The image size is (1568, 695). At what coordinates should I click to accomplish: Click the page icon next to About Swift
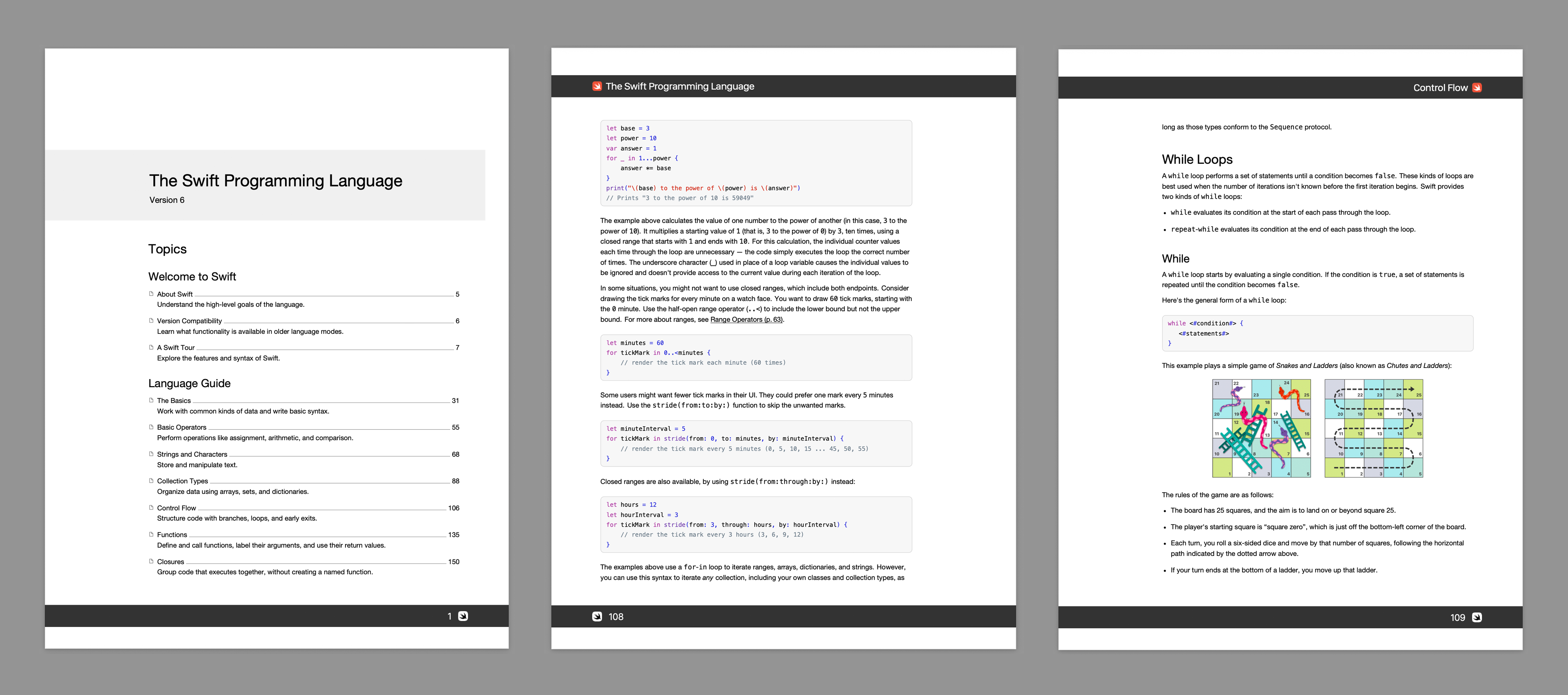click(x=151, y=294)
